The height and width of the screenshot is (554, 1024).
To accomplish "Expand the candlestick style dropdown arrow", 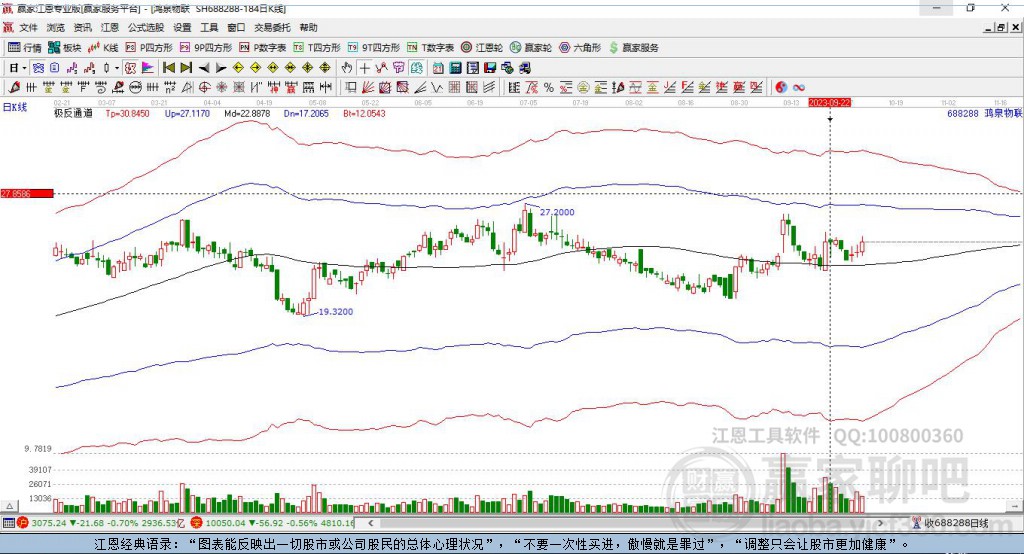I will [x=117, y=68].
